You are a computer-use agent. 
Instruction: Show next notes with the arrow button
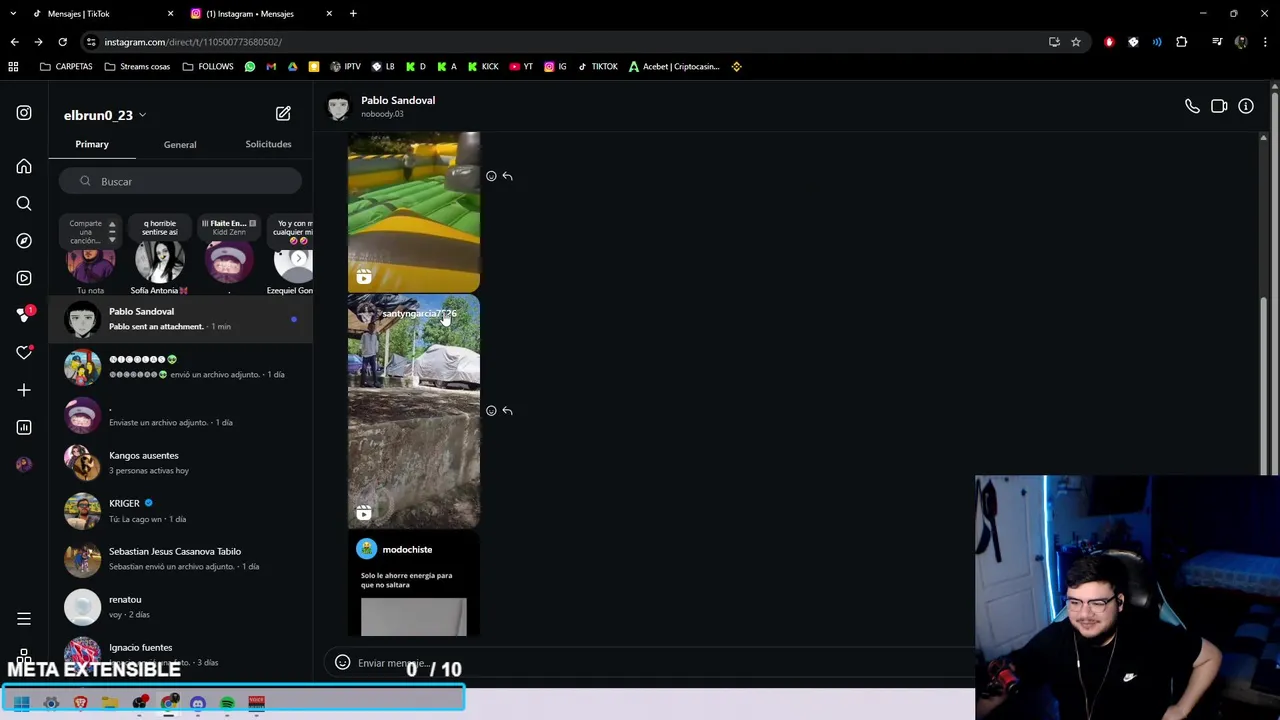[x=298, y=259]
